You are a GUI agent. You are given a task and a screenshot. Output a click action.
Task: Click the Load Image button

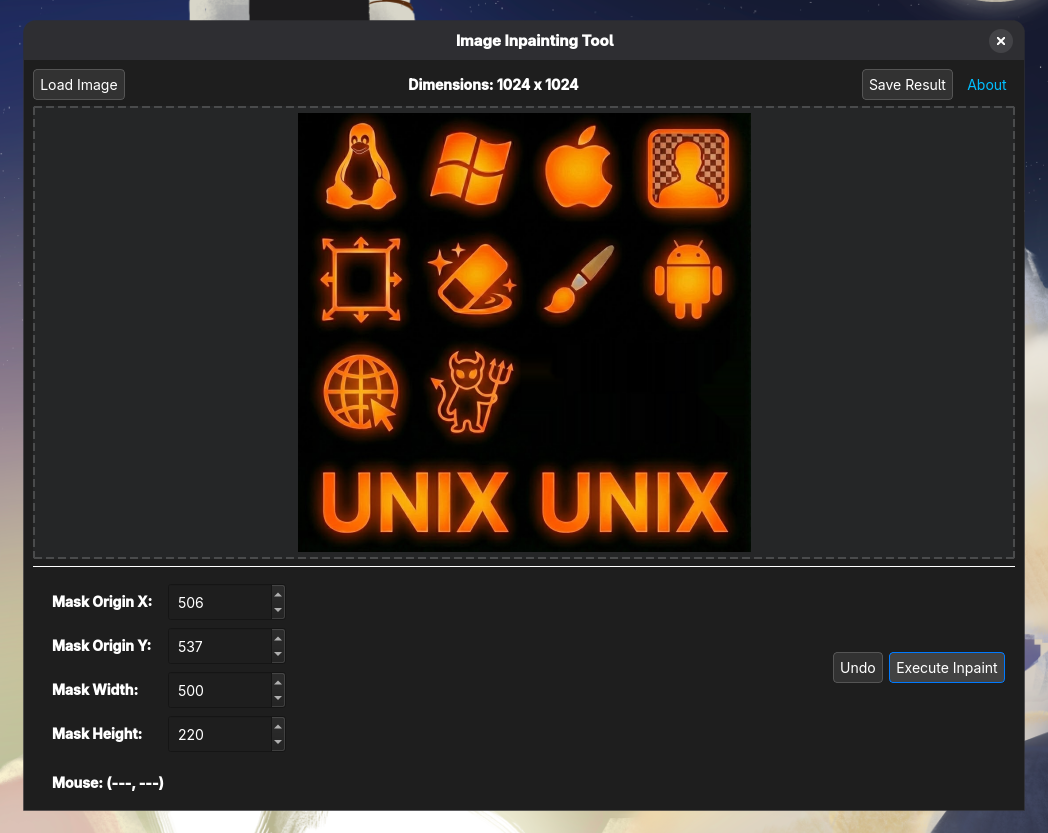pos(78,84)
